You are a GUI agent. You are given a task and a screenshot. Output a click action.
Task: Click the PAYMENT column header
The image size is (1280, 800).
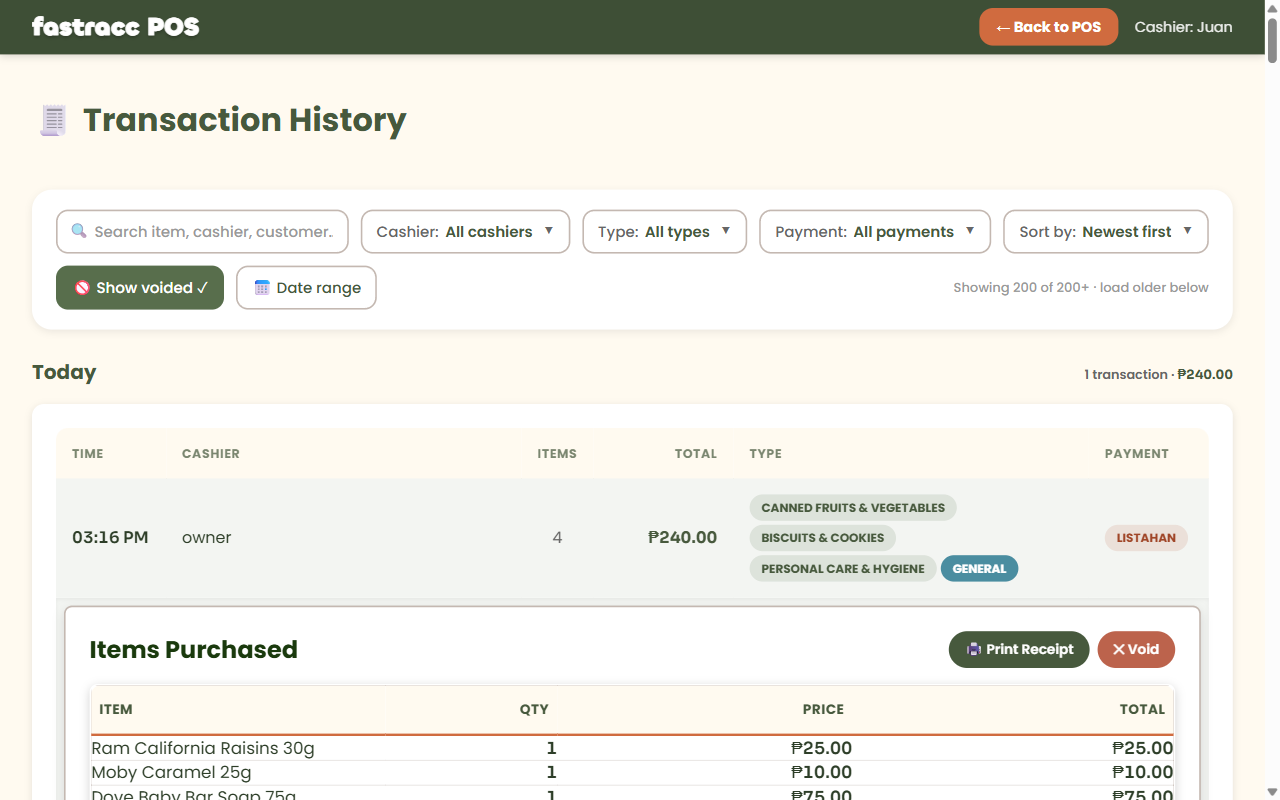tap(1137, 454)
